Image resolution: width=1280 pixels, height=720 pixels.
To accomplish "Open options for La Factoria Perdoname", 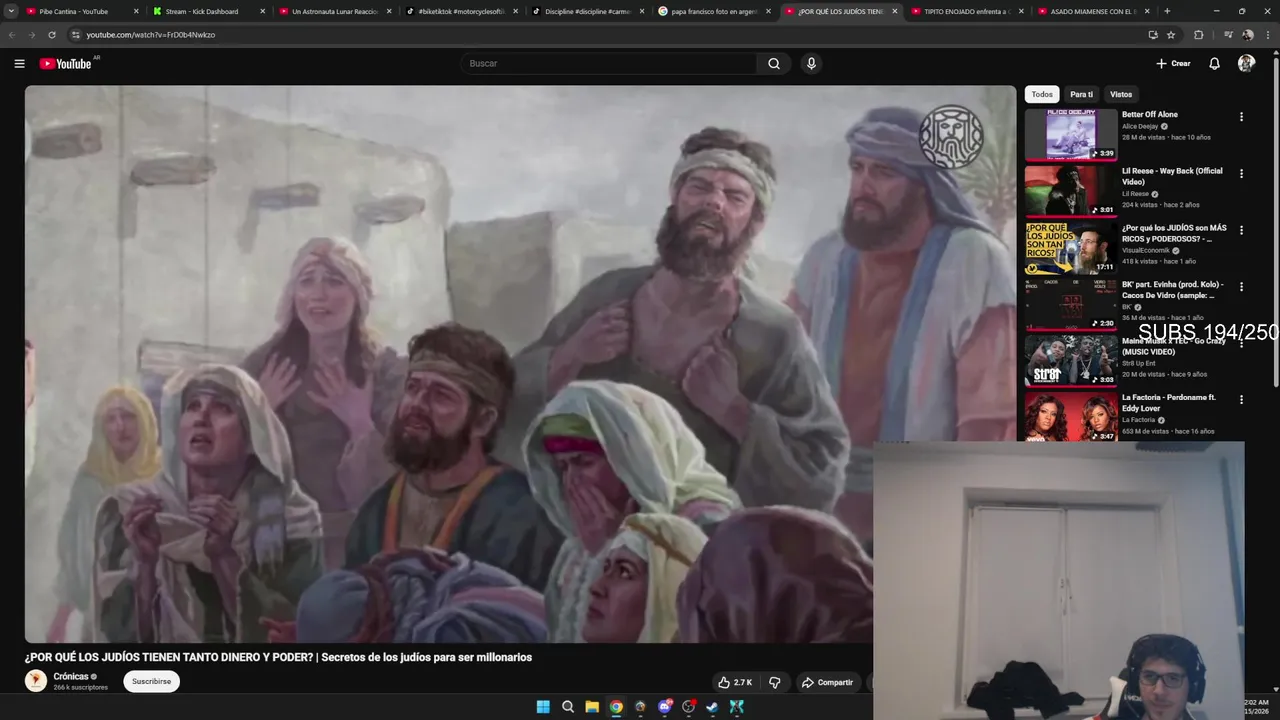I will click(x=1241, y=399).
